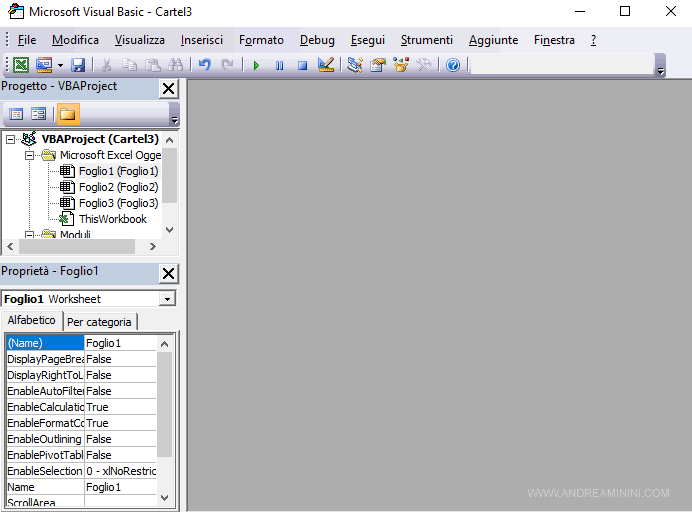Close the Proprietà - Foglio1 panel
Image resolution: width=692 pixels, height=513 pixels.
[168, 274]
